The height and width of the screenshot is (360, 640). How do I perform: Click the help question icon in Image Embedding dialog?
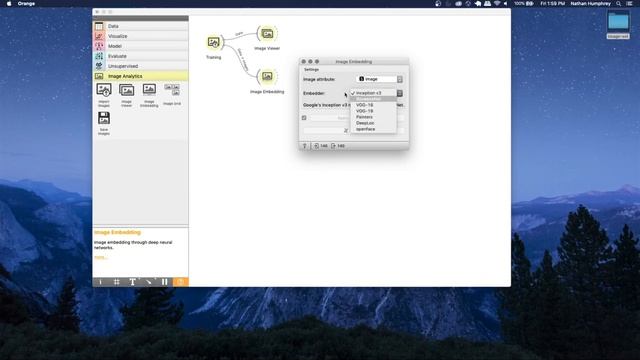(304, 146)
